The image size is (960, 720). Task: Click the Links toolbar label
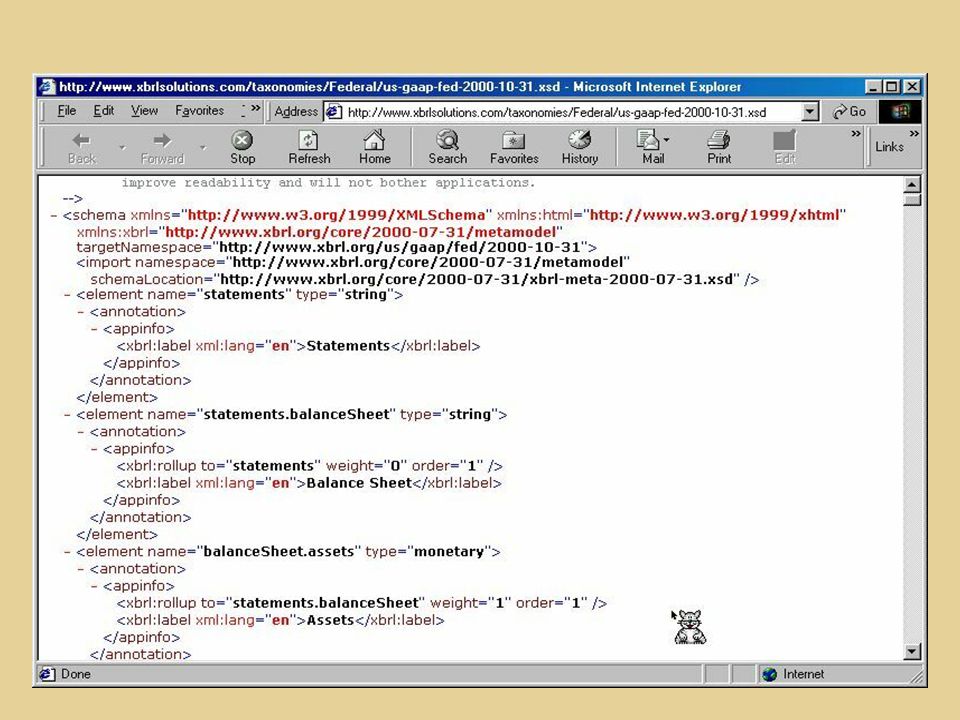point(889,147)
